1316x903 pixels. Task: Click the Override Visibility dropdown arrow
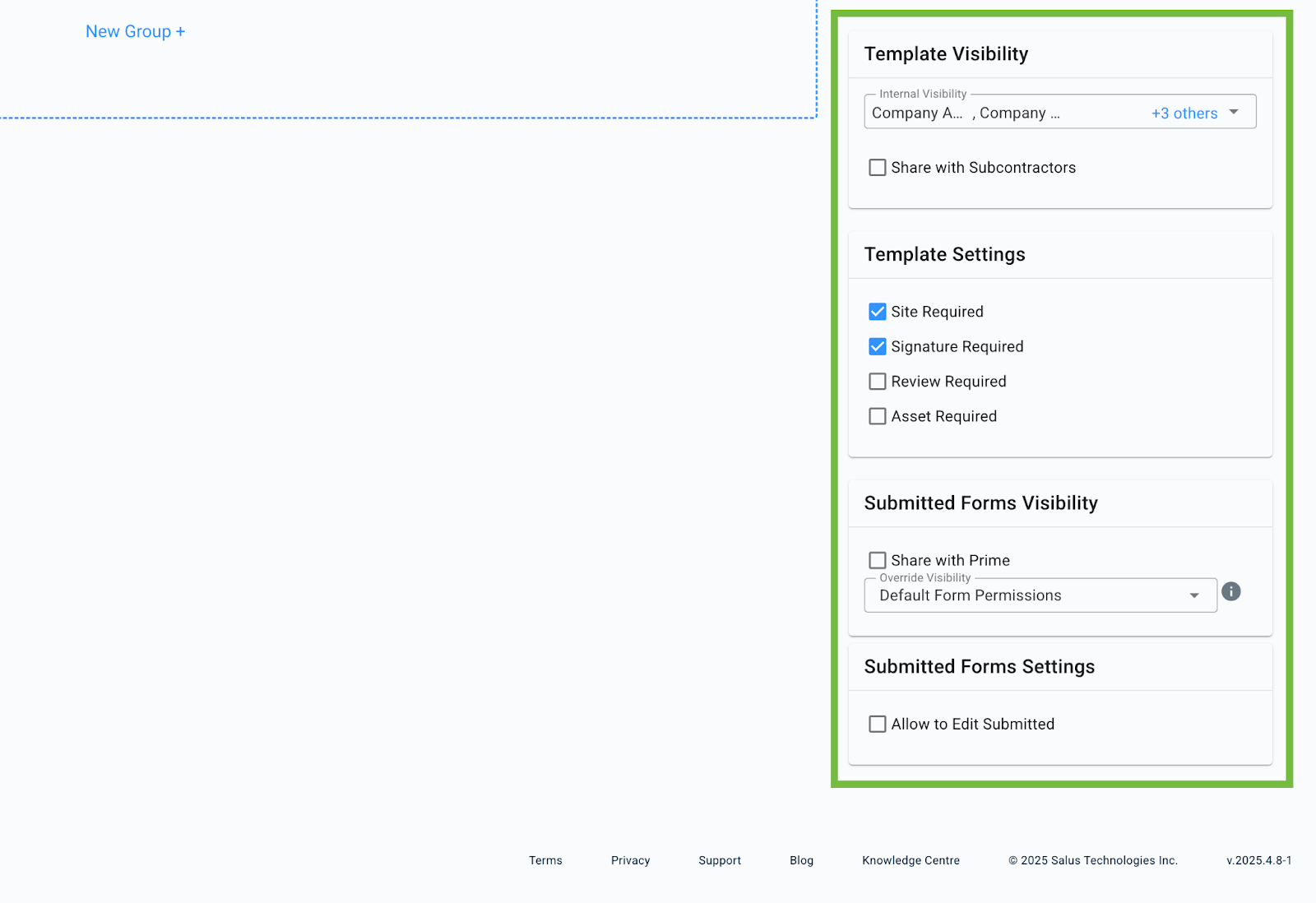pyautogui.click(x=1194, y=595)
